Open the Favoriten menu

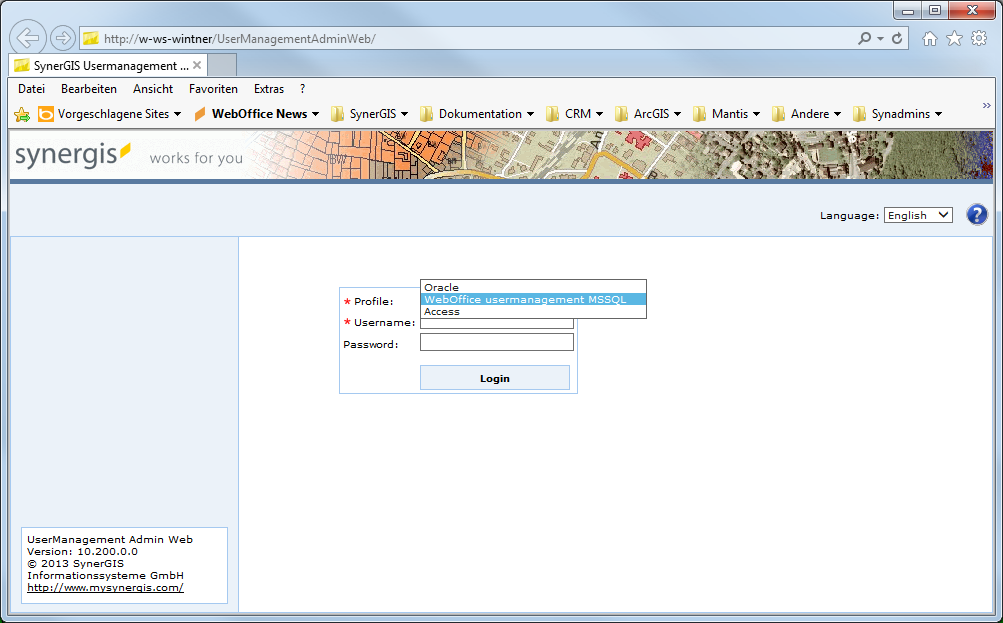point(212,88)
